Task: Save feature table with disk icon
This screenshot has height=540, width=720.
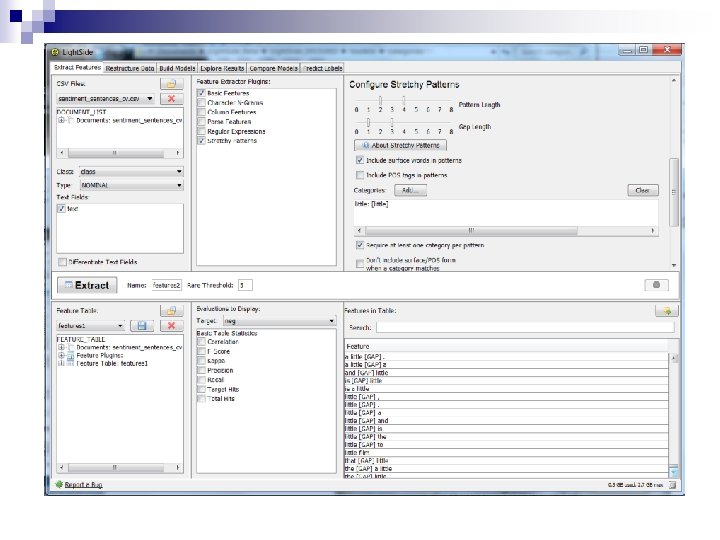Action: (x=142, y=326)
